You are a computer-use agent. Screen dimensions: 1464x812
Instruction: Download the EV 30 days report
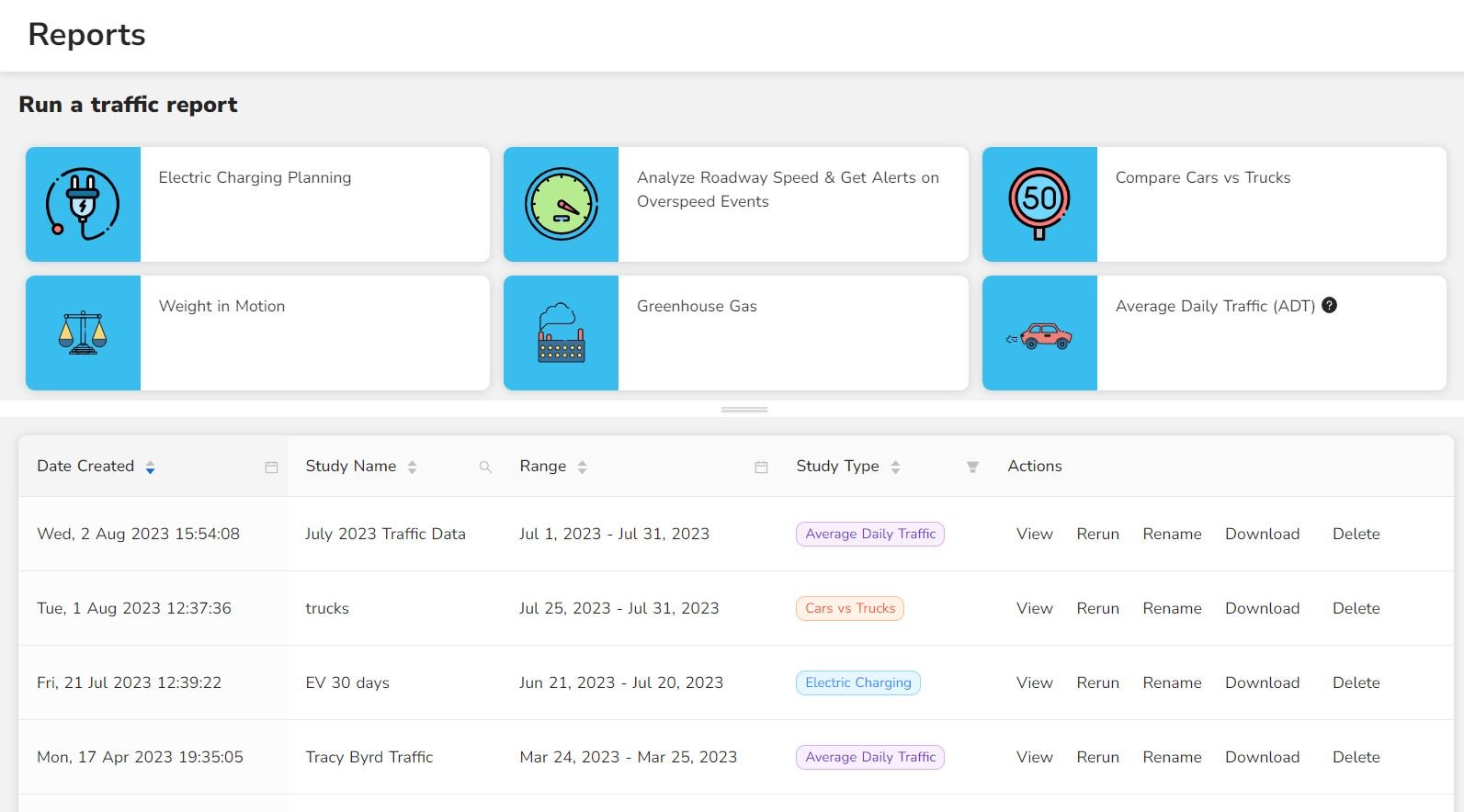coord(1262,682)
